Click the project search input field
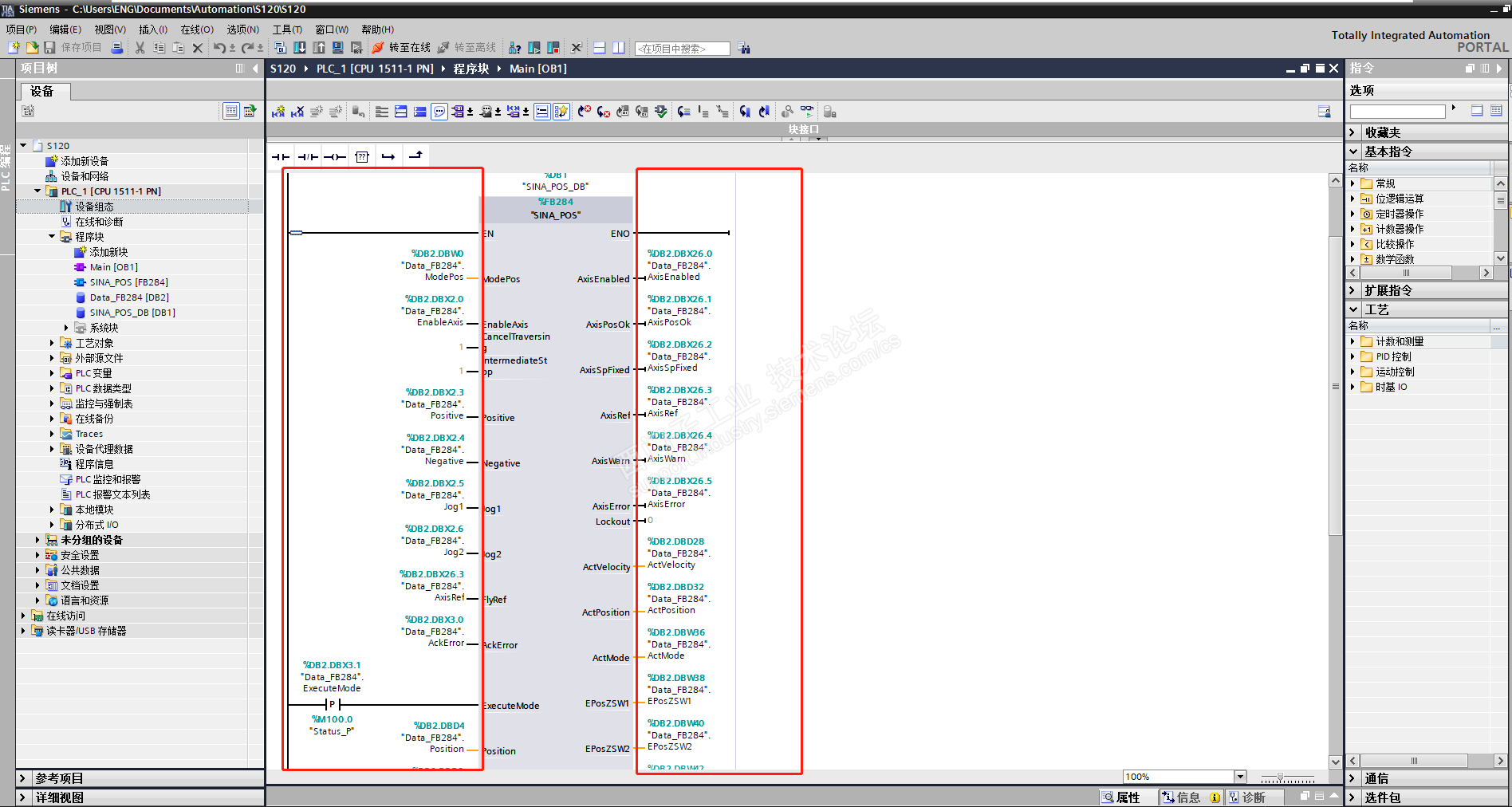1512x807 pixels. pyautogui.click(x=682, y=49)
